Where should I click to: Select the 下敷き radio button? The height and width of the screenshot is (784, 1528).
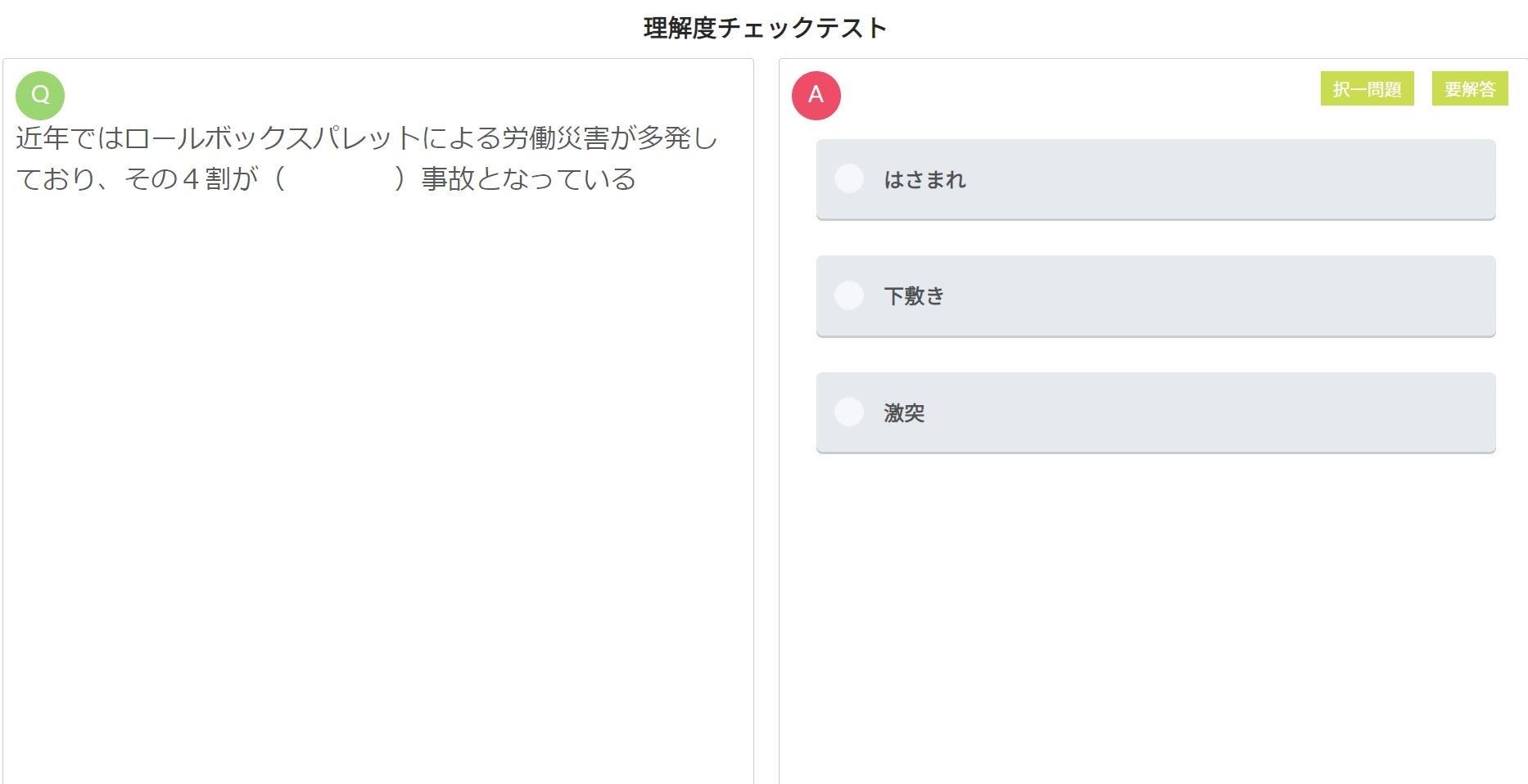point(849,295)
